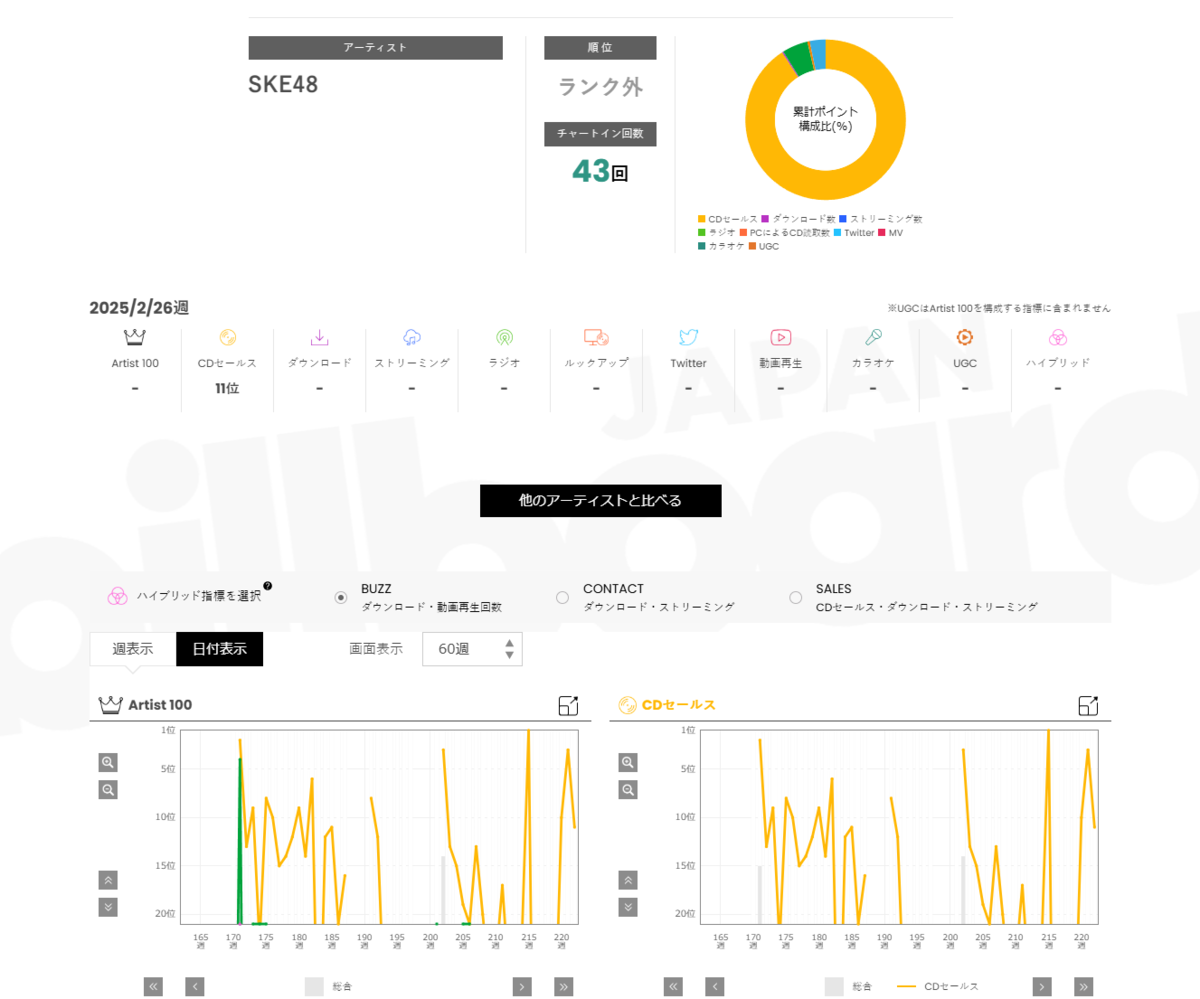Click red MV swatch in donut legend
Screen dimensions: 1200x999
pyautogui.click(x=882, y=232)
